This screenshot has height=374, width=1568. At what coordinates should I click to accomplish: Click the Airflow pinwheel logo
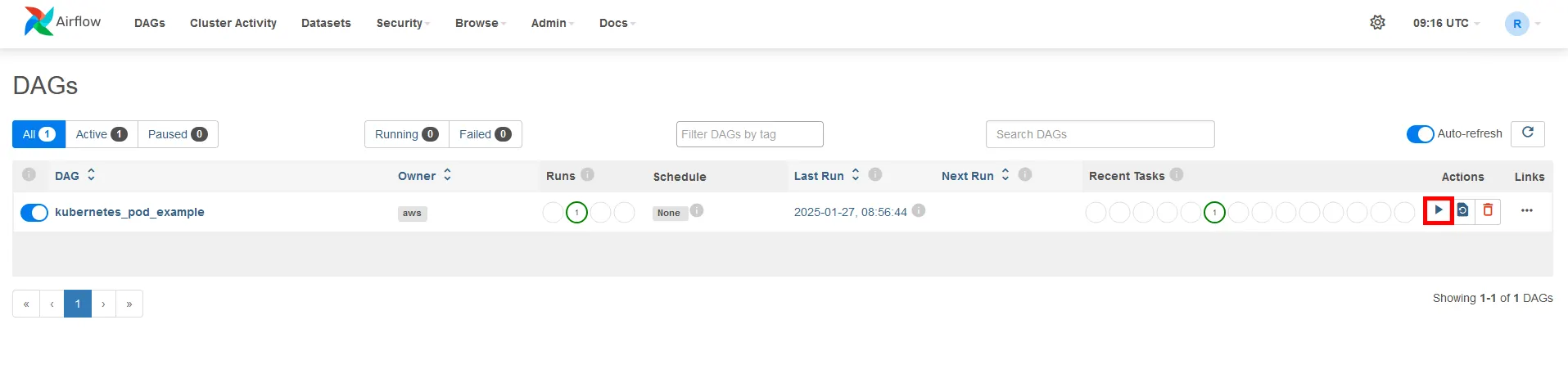[38, 21]
